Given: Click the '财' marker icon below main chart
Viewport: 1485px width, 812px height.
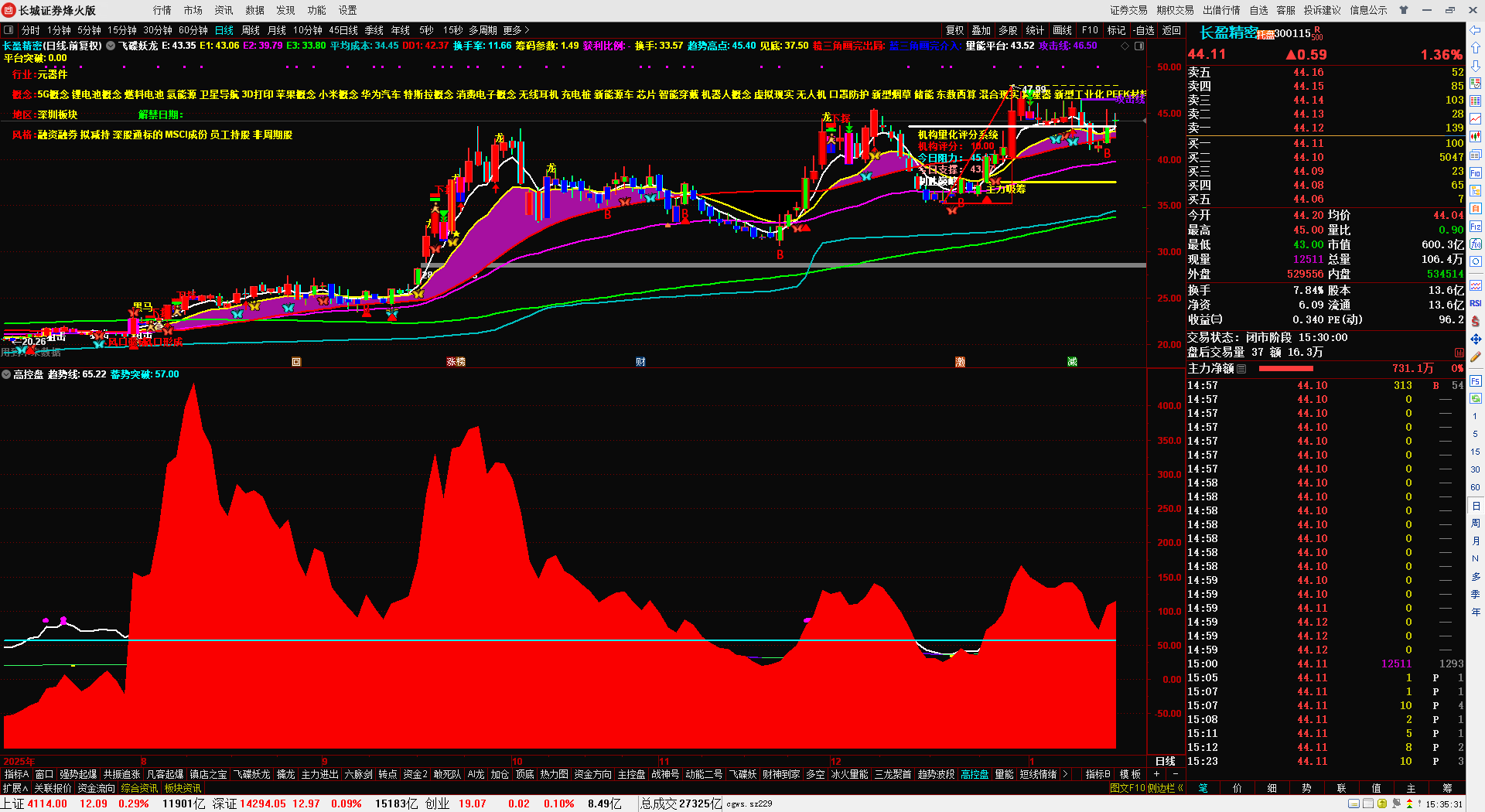Looking at the screenshot, I should (x=640, y=362).
